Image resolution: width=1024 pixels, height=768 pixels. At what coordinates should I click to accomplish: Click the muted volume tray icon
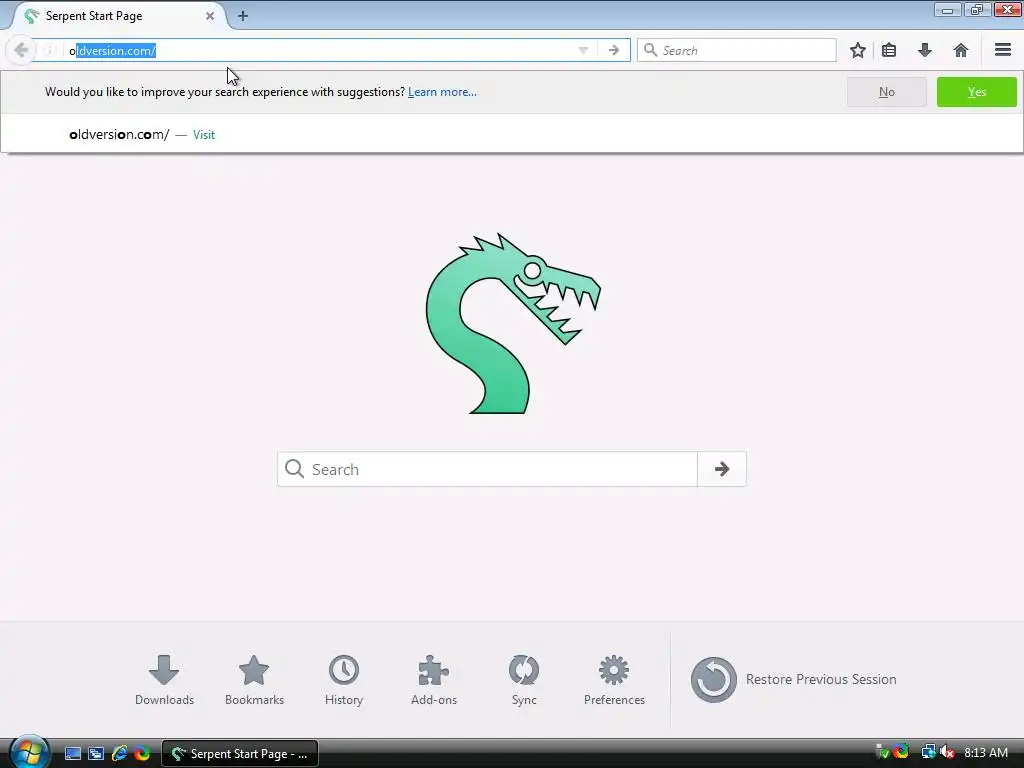click(x=947, y=752)
